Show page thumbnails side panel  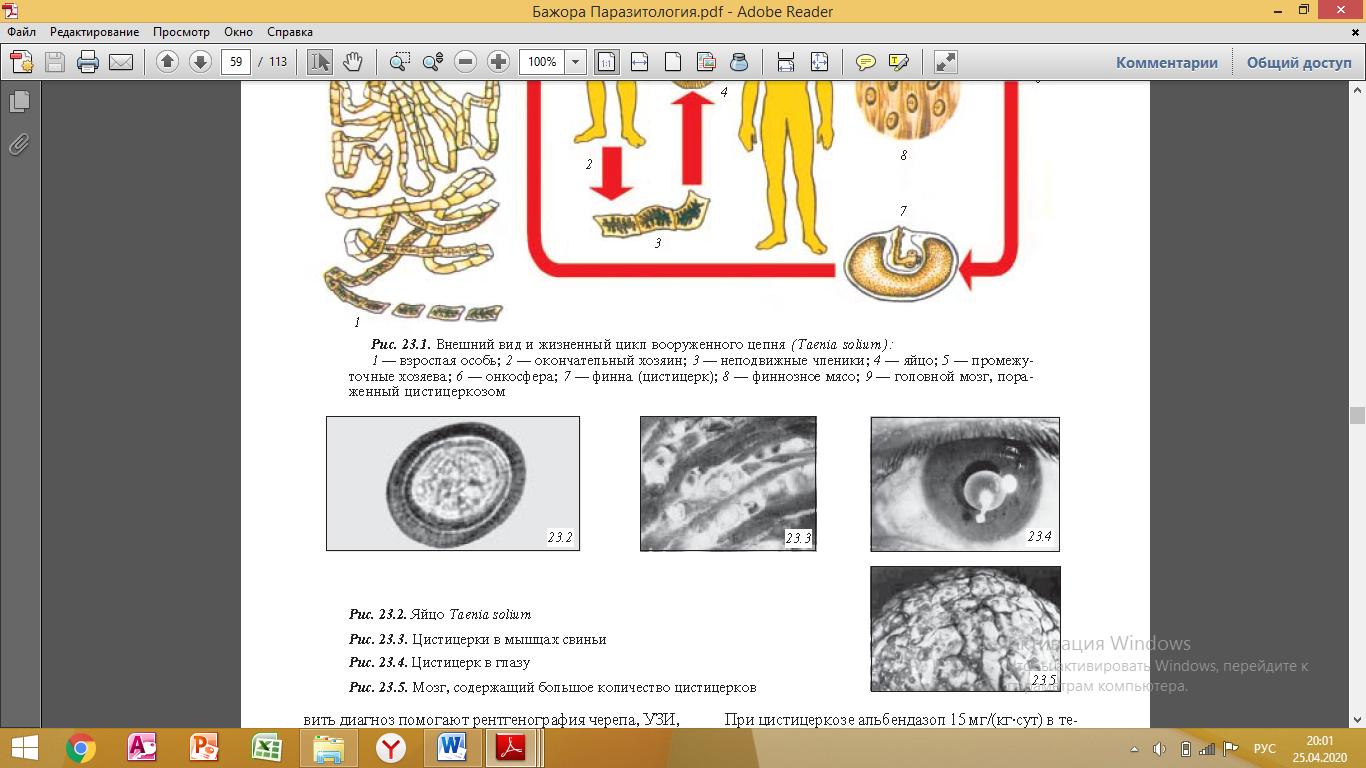19,101
